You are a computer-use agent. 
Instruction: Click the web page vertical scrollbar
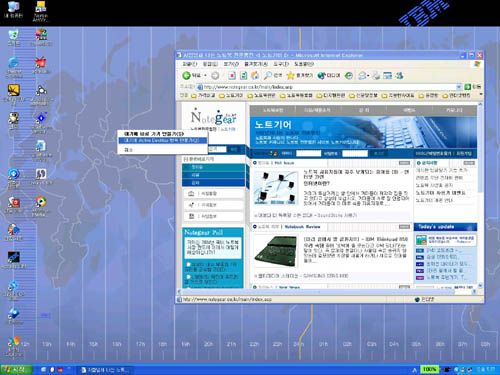480,195
